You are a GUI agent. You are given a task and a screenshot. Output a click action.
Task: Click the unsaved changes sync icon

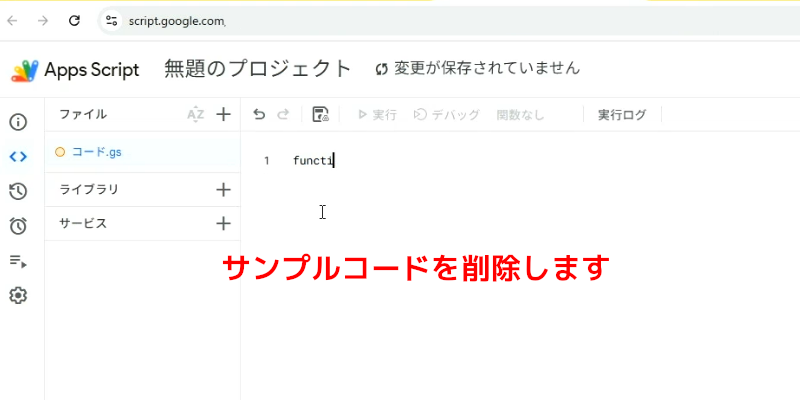(x=382, y=69)
